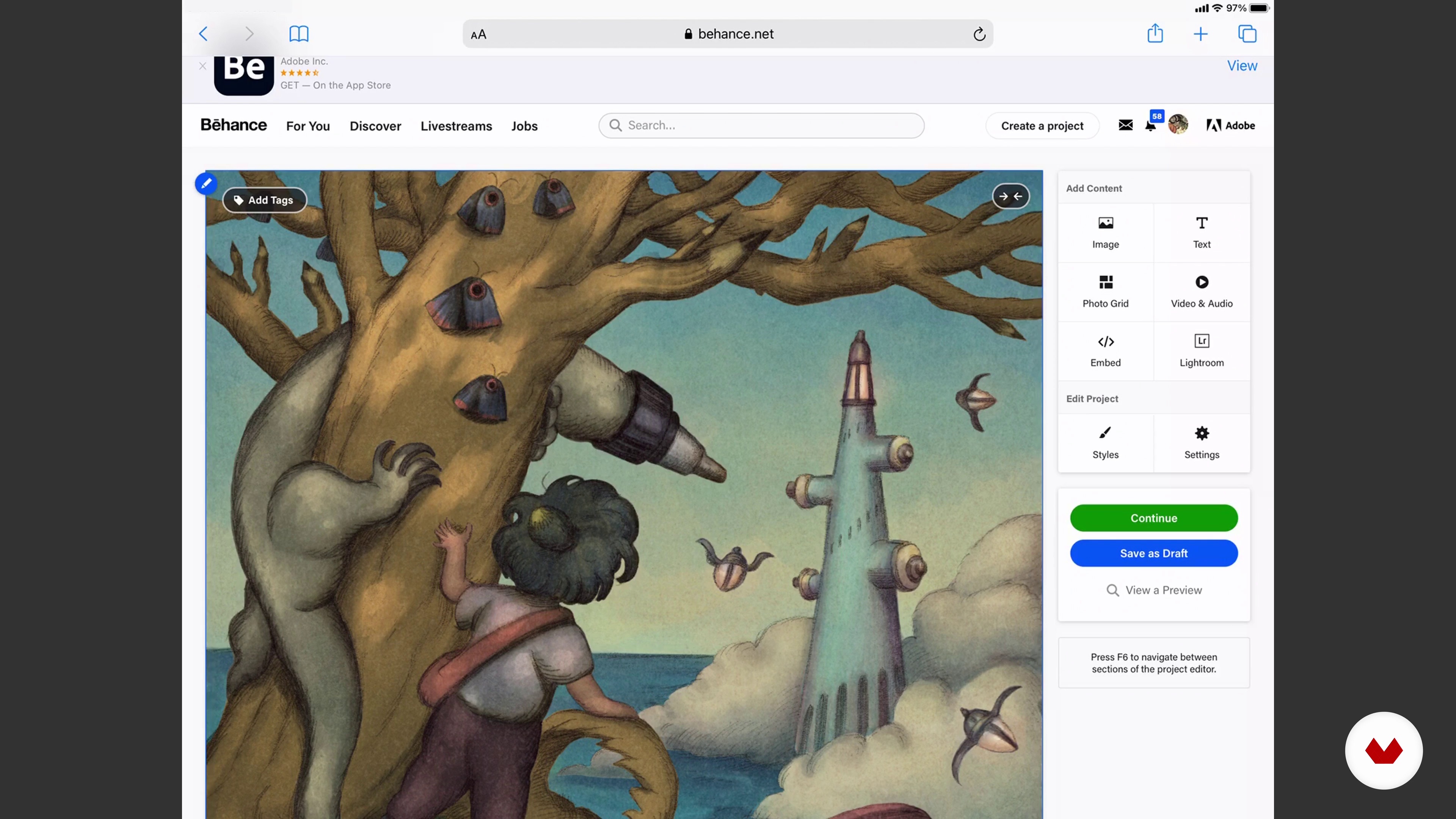Add Embed code content

click(1105, 351)
